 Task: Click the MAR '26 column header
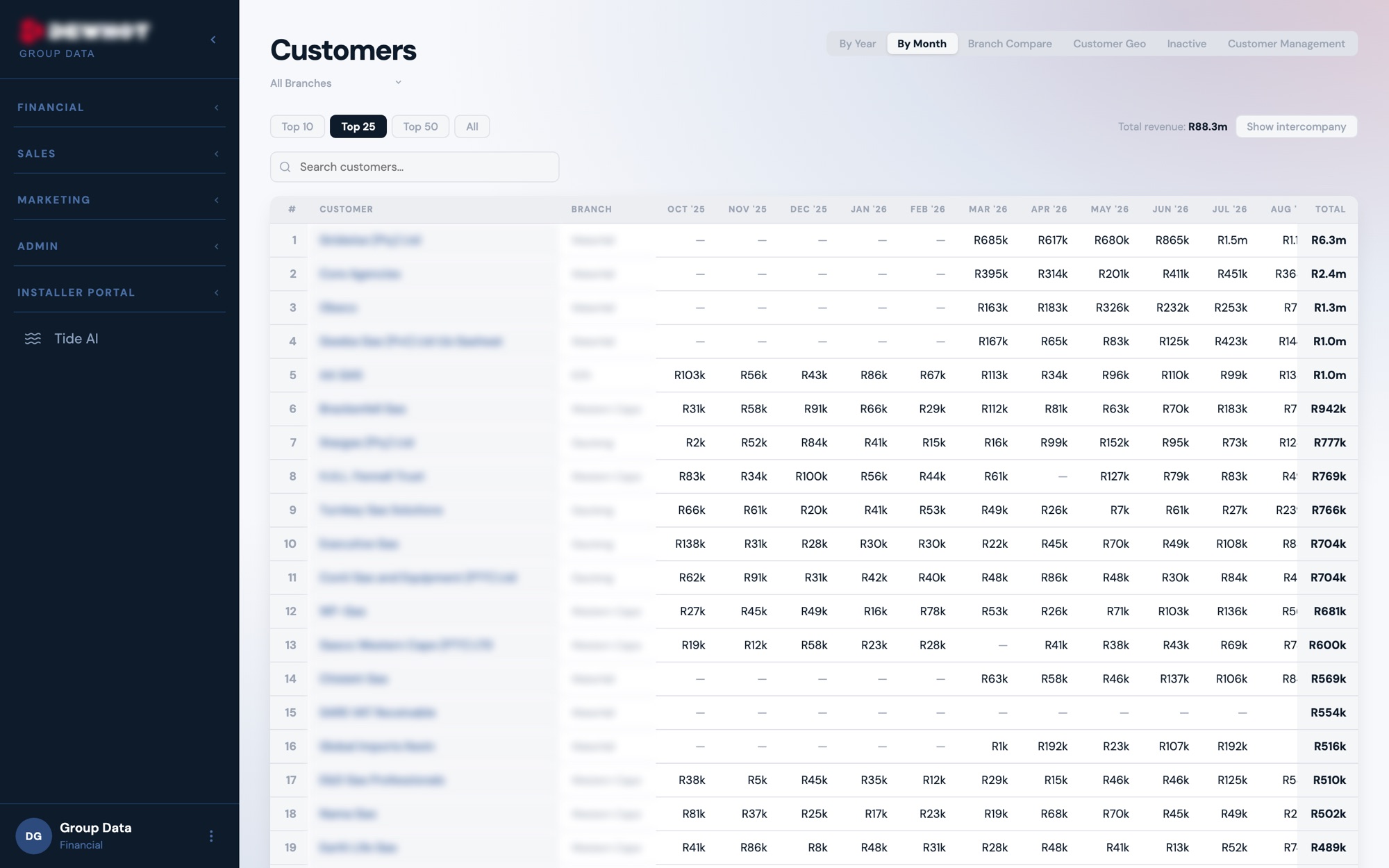pyautogui.click(x=988, y=209)
